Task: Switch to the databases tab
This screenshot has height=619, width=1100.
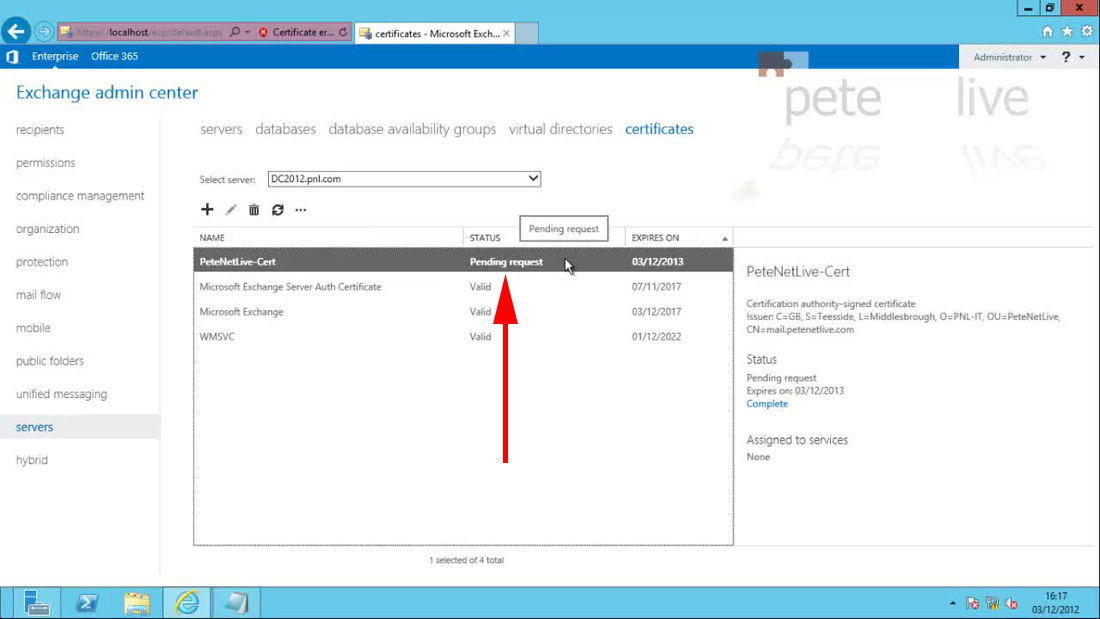Action: coord(286,129)
